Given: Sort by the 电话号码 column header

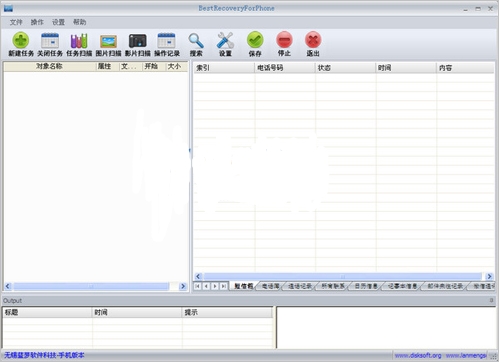Looking at the screenshot, I should [285, 68].
